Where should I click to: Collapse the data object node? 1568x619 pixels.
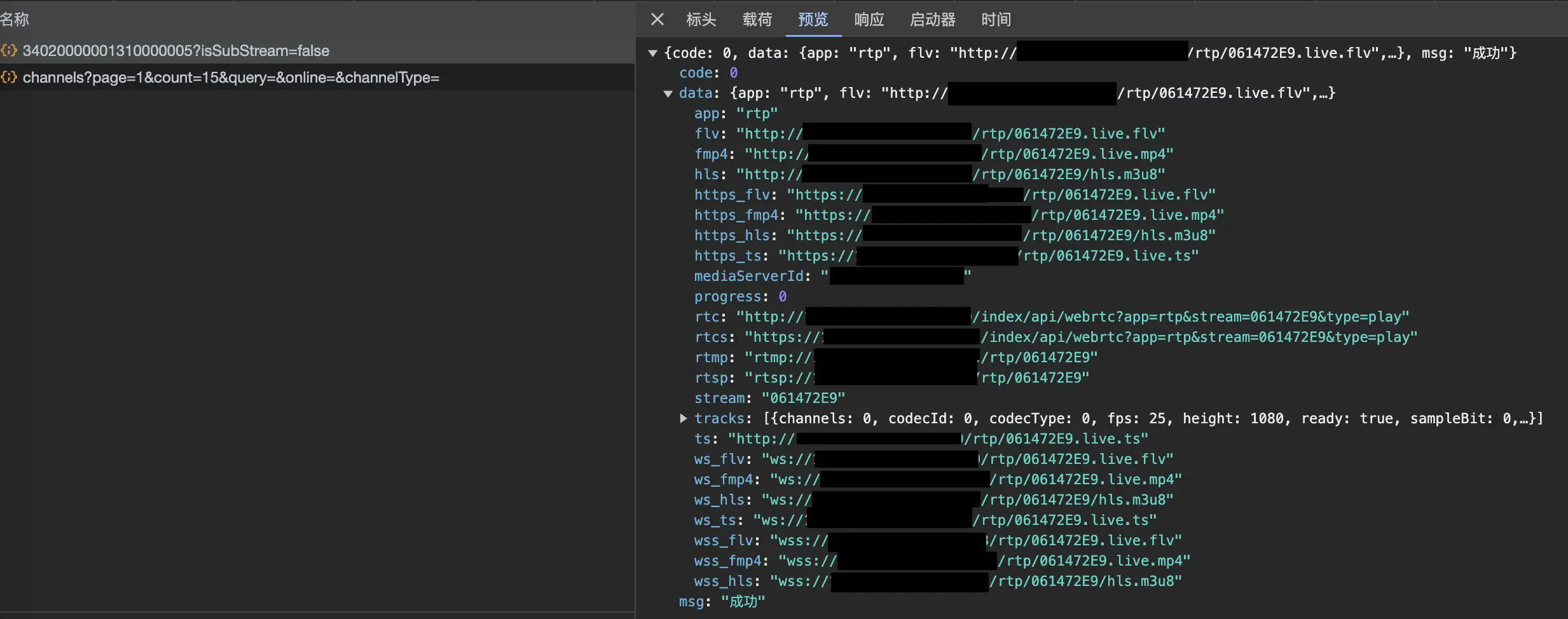click(x=668, y=94)
